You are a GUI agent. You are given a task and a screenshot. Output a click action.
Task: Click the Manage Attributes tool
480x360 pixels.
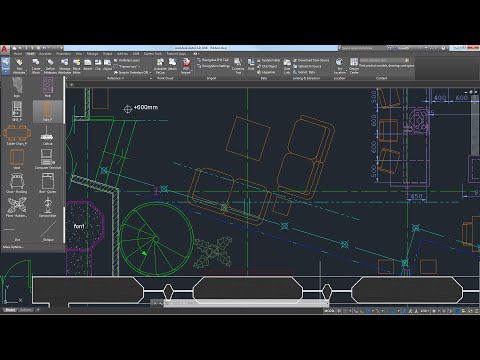click(x=64, y=65)
